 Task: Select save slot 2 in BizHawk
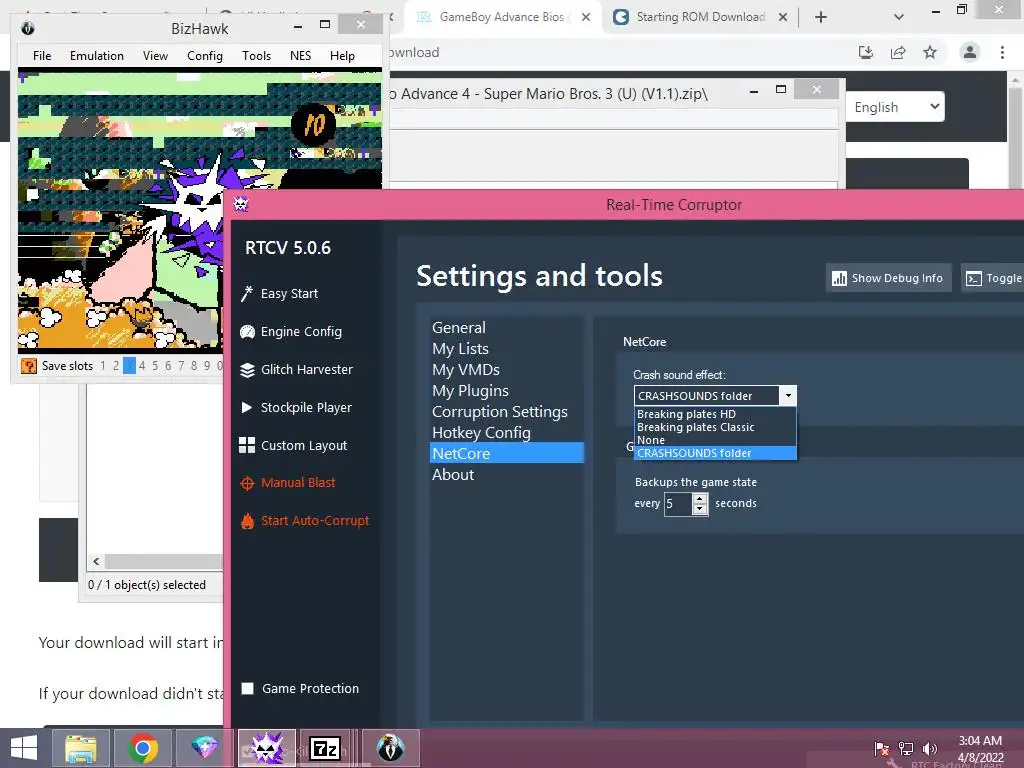(x=116, y=366)
